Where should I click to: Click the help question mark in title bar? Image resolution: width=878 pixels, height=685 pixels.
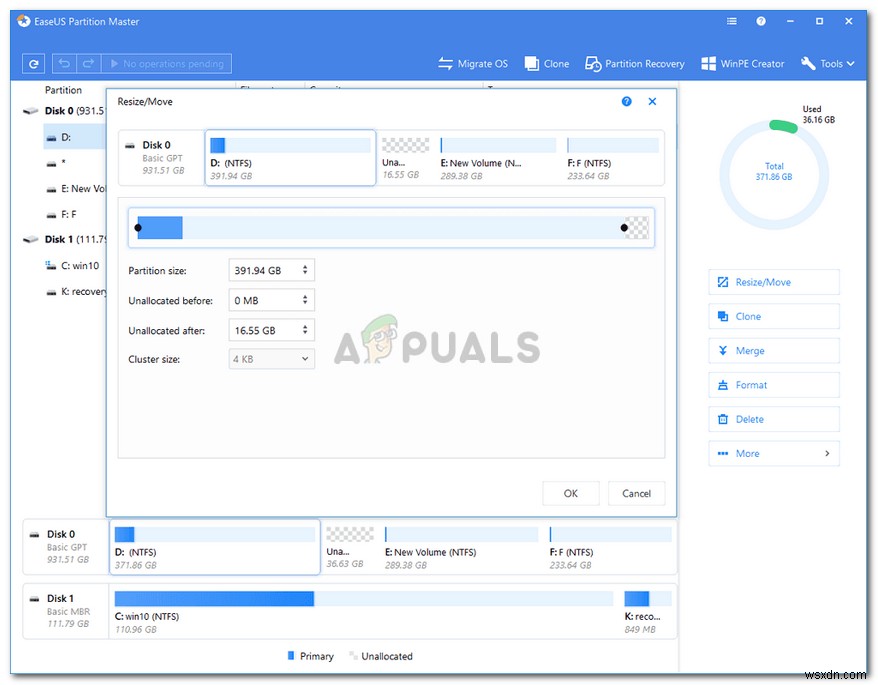[760, 21]
